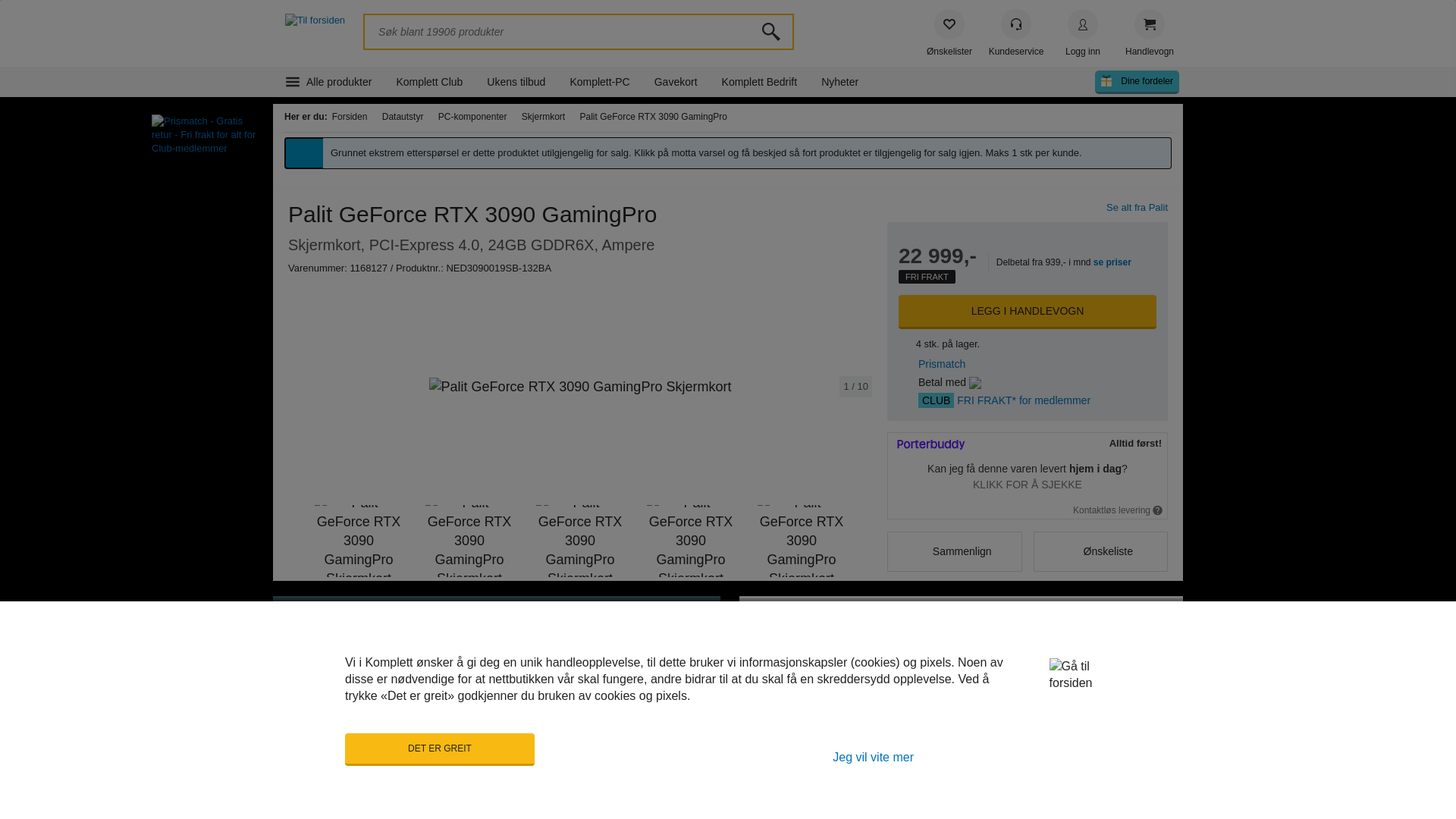Open Ukens tilbud menu item
1456x819 pixels.
516,82
